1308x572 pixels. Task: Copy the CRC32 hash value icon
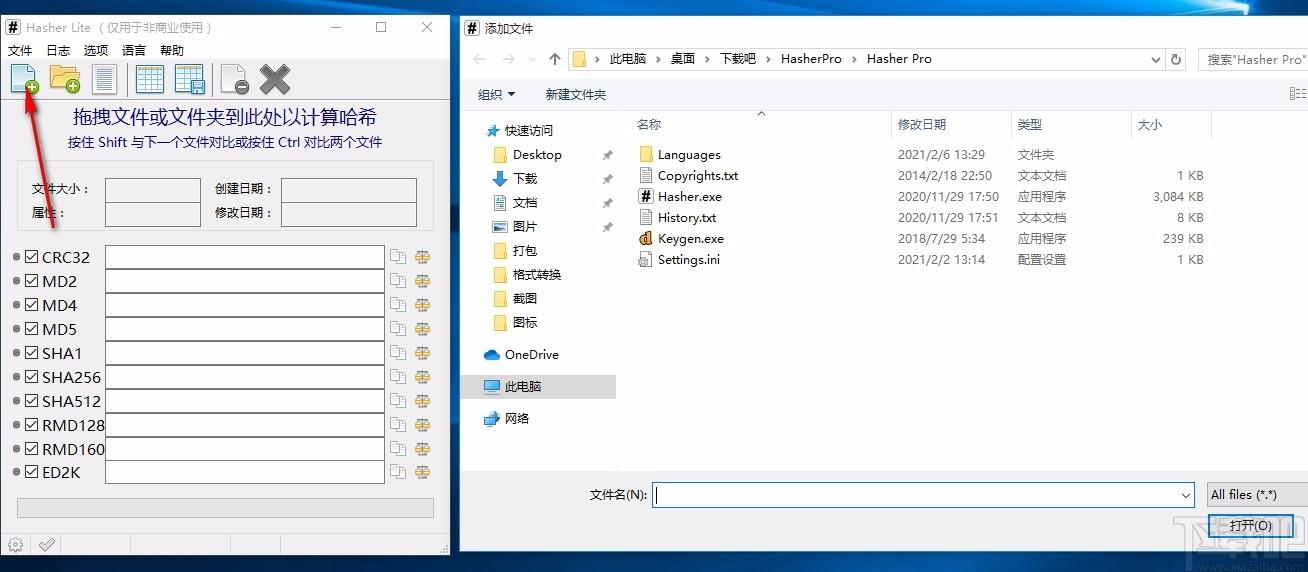(x=398, y=257)
